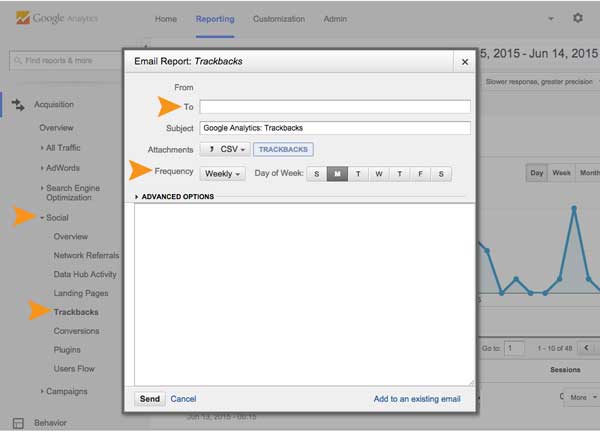Select Thursday in Day of Week
The image size is (600, 431).
tap(399, 174)
